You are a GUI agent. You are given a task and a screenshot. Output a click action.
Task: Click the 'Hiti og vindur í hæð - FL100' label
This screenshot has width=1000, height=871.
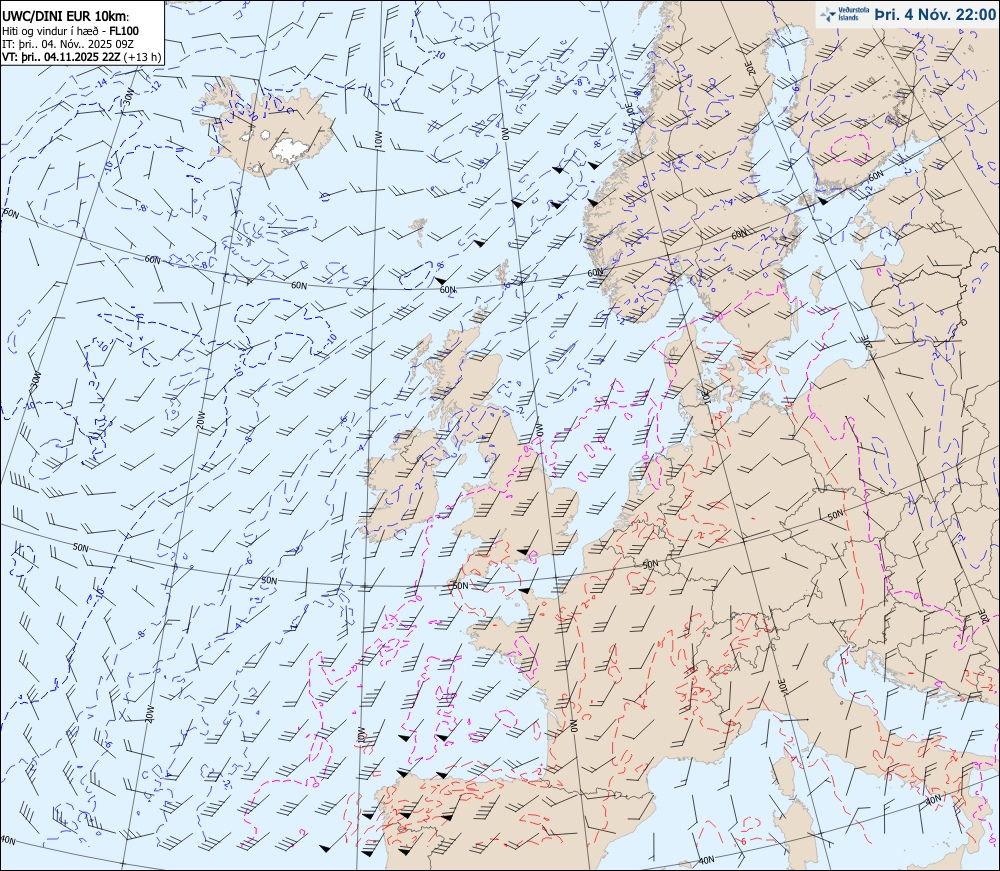70,31
